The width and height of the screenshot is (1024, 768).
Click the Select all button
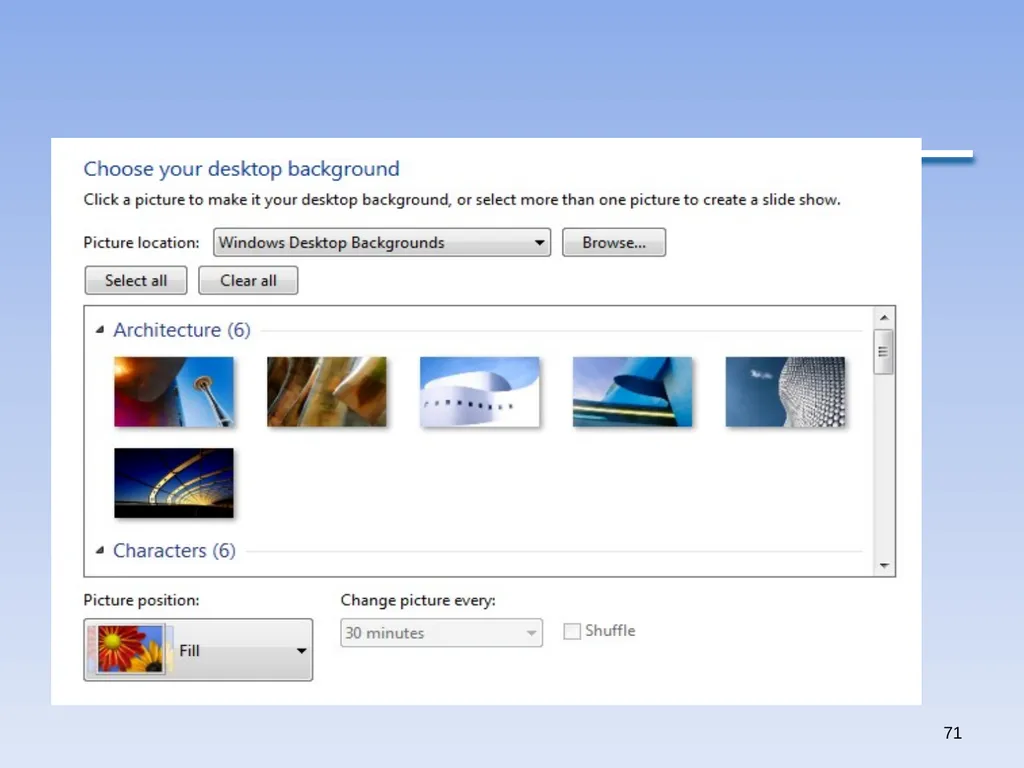pyautogui.click(x=136, y=280)
